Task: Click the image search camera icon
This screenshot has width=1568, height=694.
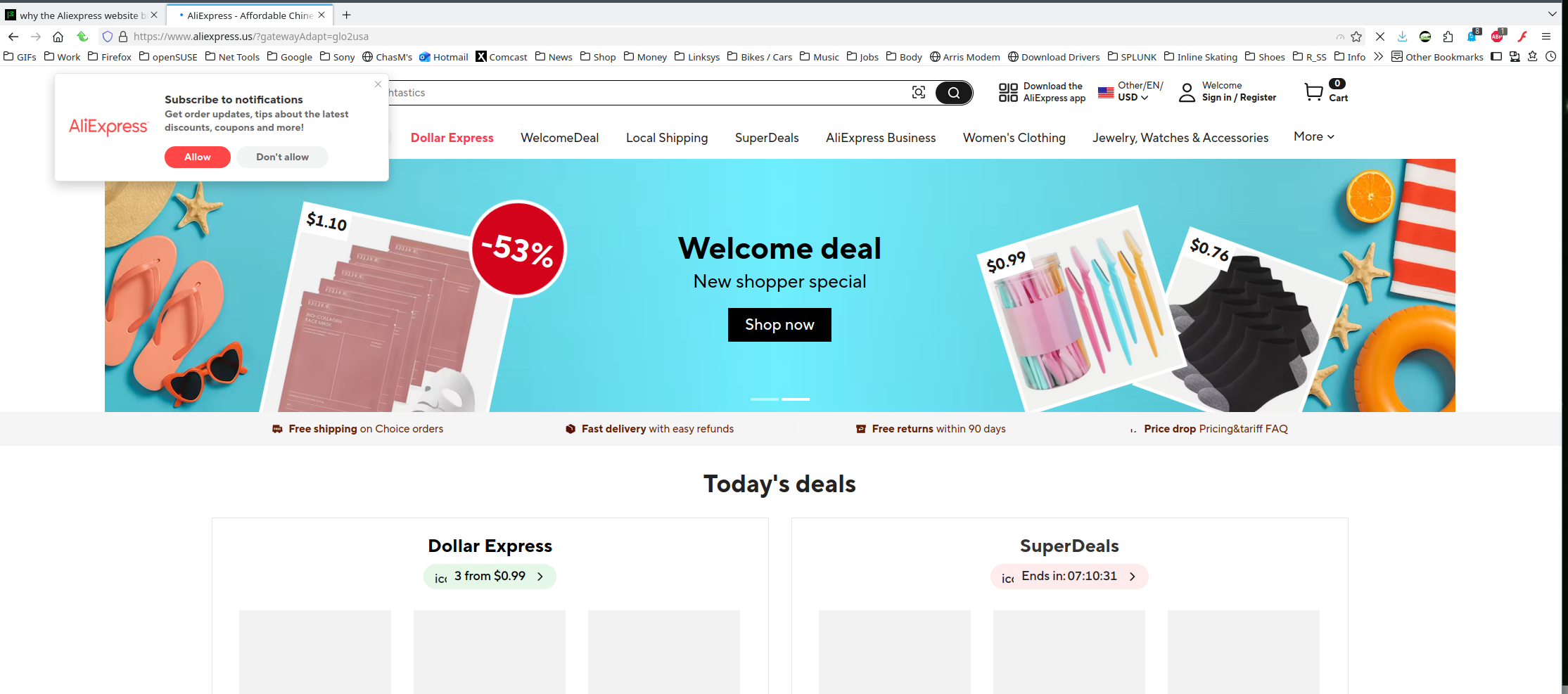Action: 918,92
